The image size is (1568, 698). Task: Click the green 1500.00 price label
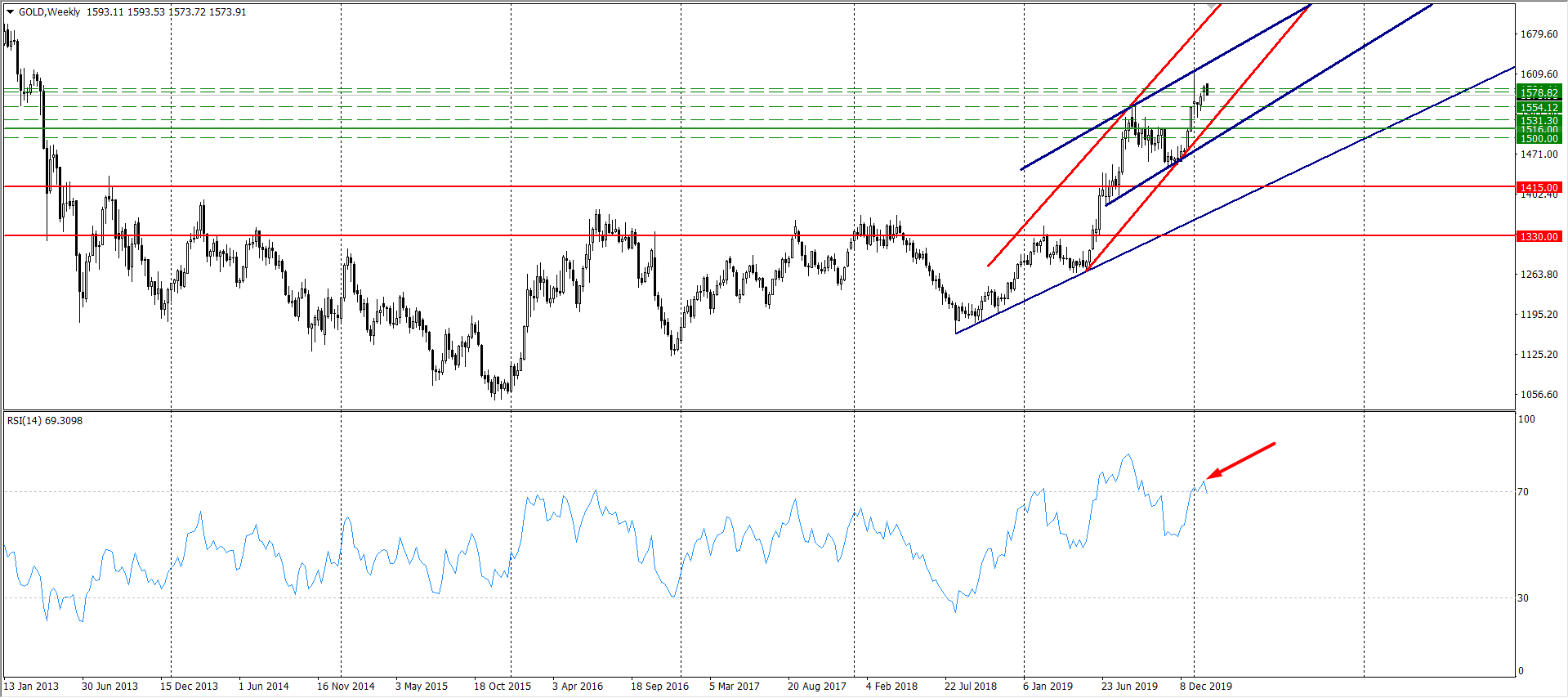coord(1539,139)
